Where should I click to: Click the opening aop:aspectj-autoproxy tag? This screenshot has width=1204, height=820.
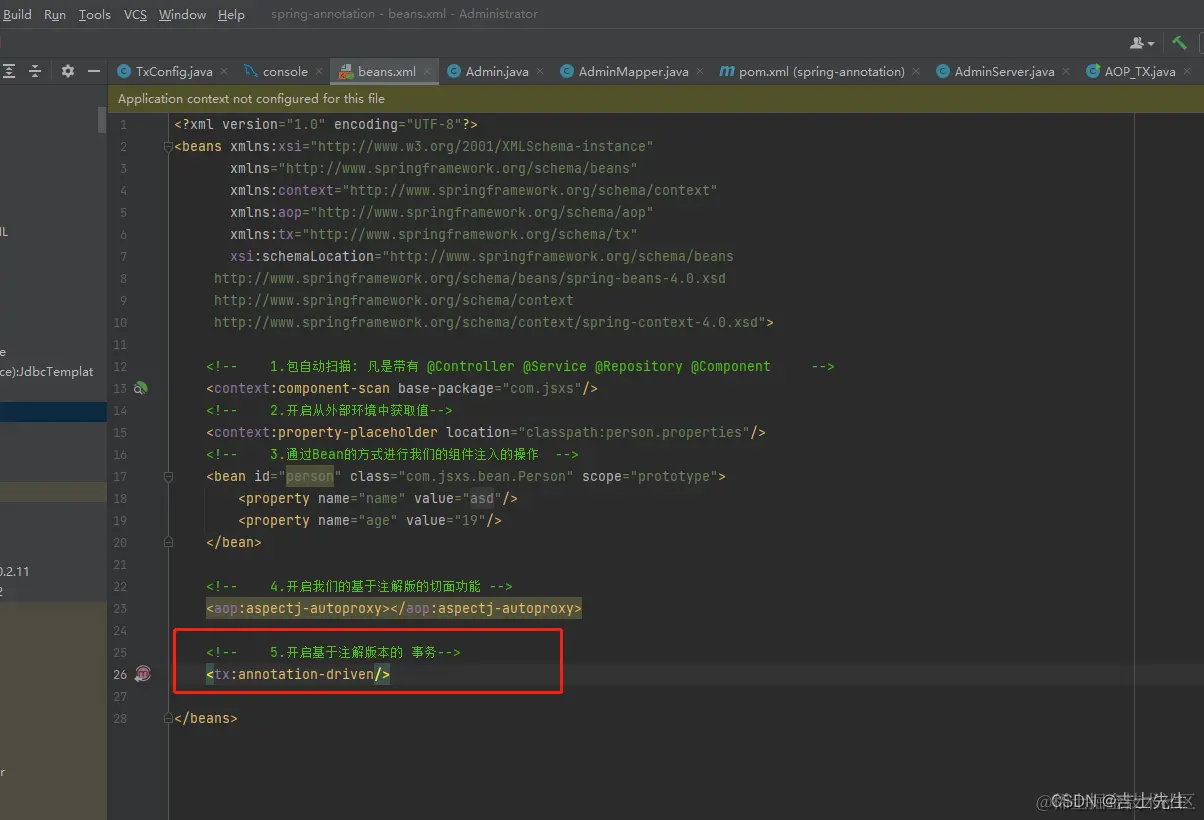[298, 608]
